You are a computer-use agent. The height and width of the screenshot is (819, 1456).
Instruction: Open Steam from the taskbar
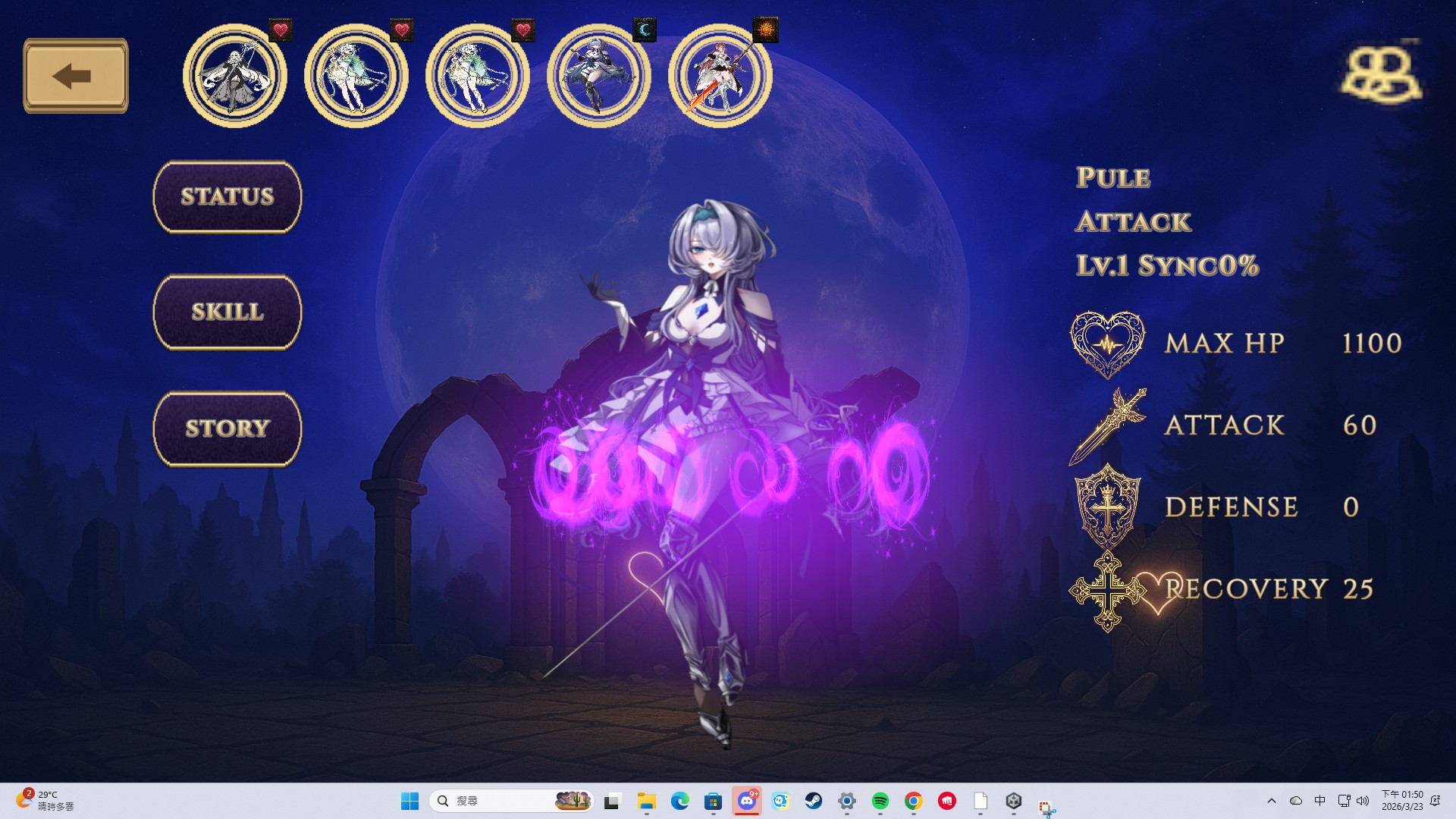(814, 801)
